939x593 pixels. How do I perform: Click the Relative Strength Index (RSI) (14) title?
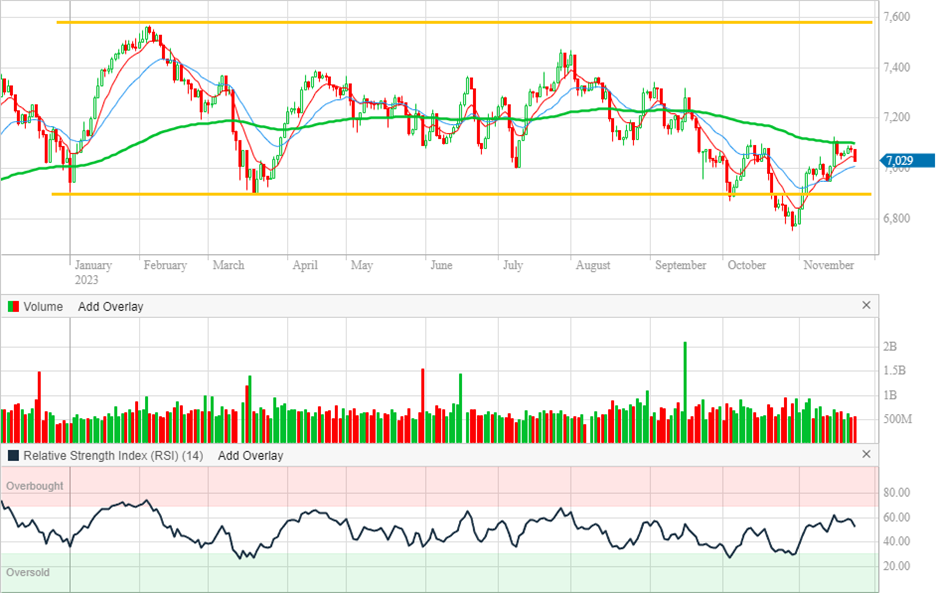pyautogui.click(x=113, y=456)
